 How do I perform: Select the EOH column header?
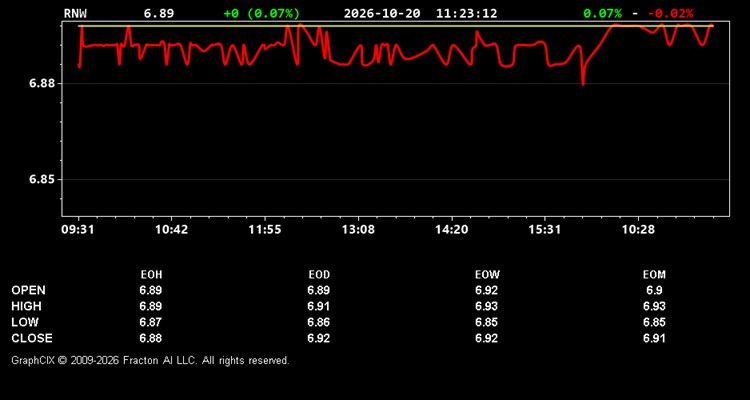pyautogui.click(x=151, y=275)
